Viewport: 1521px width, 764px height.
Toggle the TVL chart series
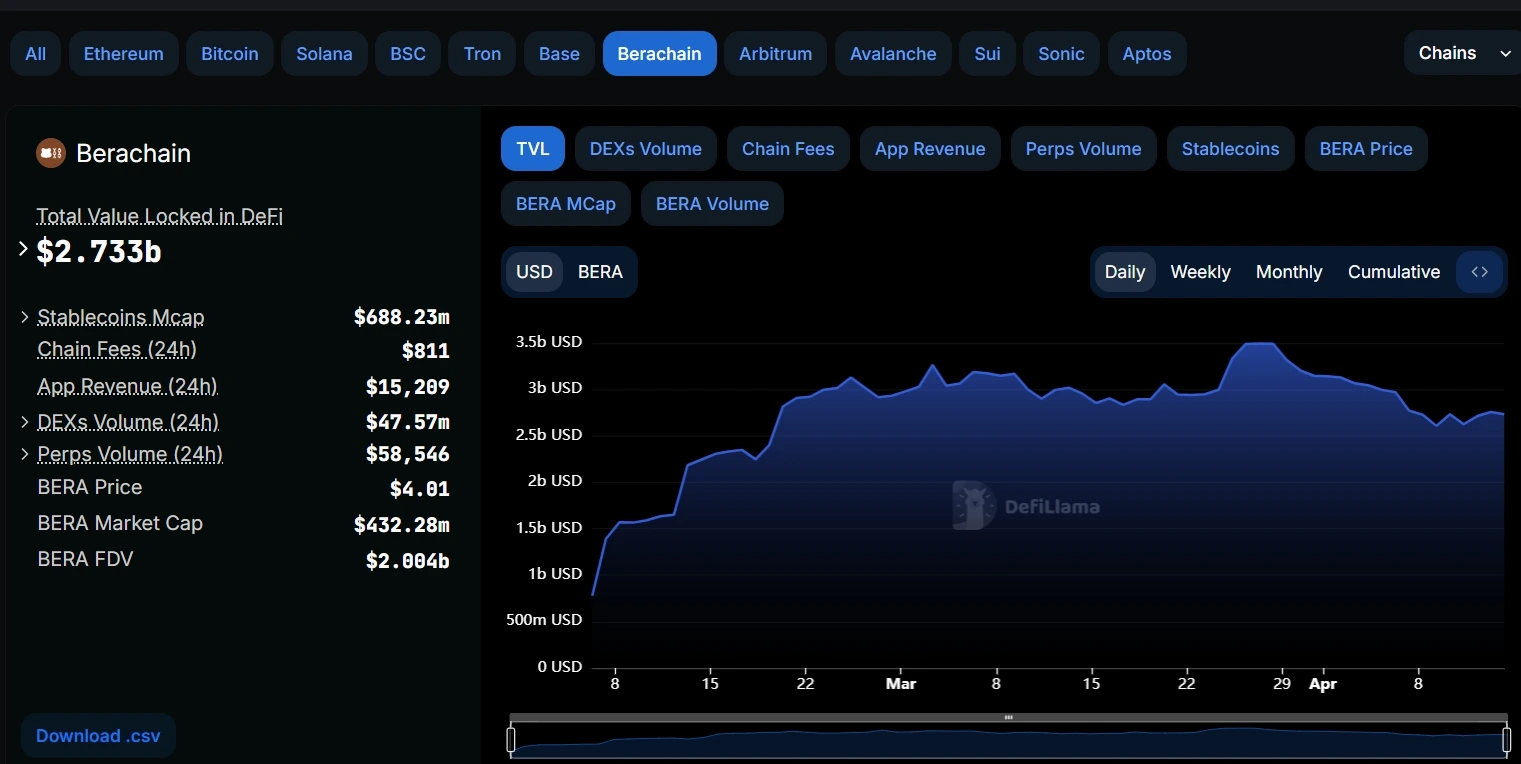tap(533, 149)
